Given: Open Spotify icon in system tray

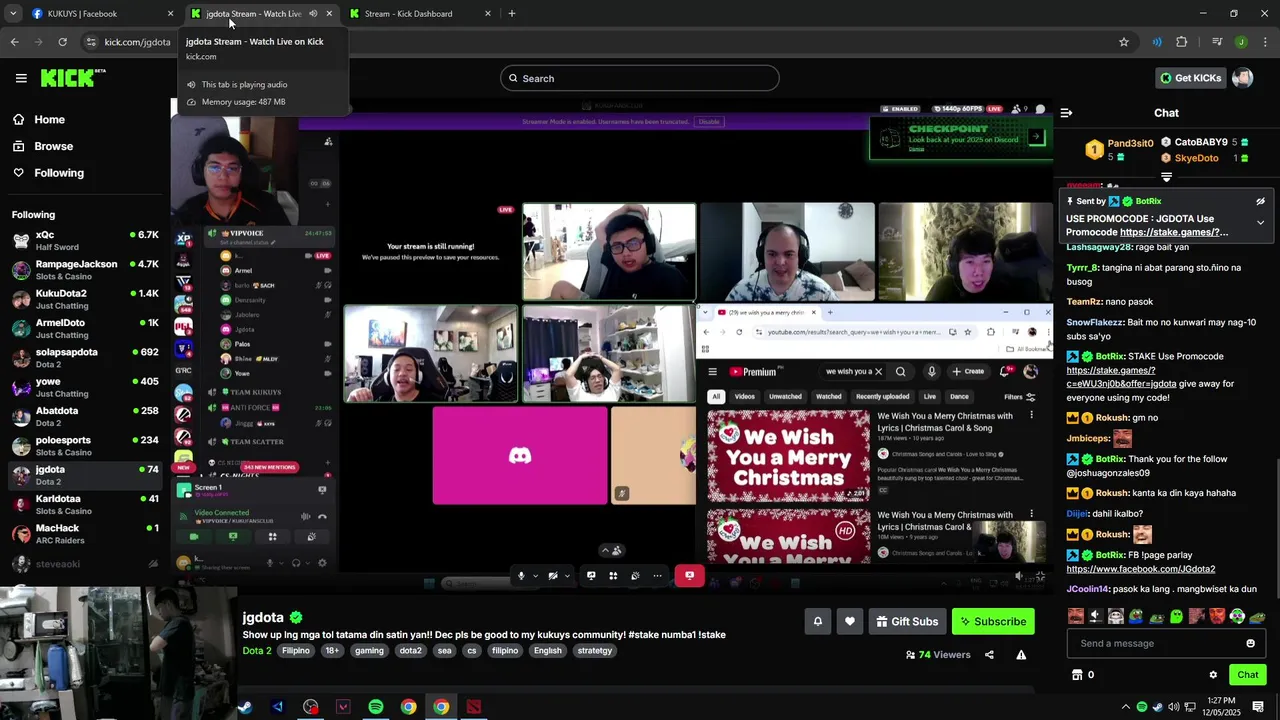Looking at the screenshot, I should (1142, 707).
